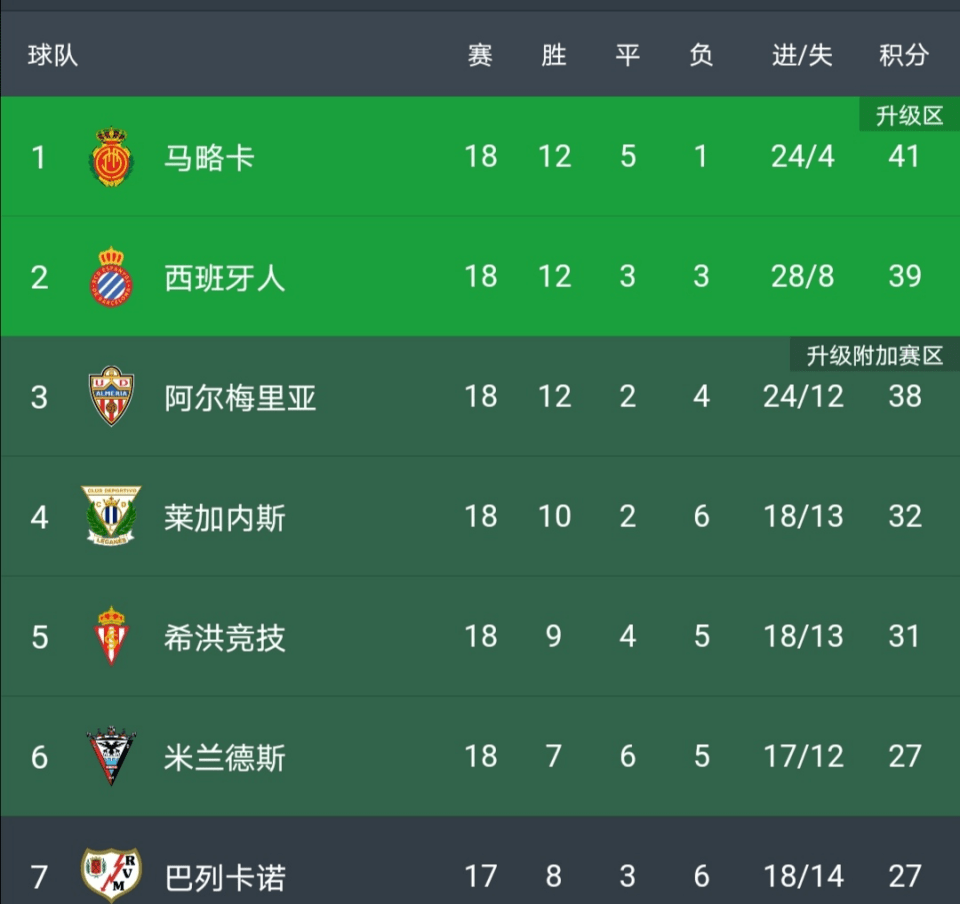The height and width of the screenshot is (904, 960).
Task: Click the 胜 column header
Action: click(x=554, y=55)
